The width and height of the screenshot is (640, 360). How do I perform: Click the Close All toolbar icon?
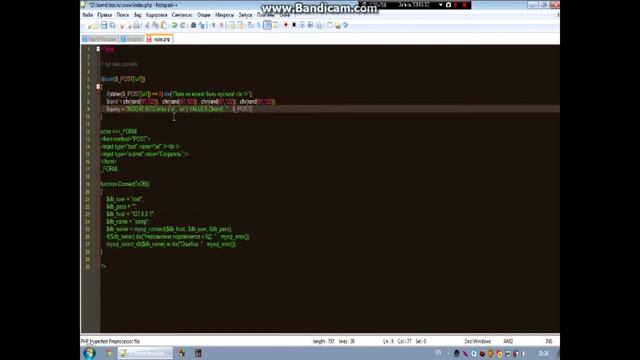tap(129, 25)
